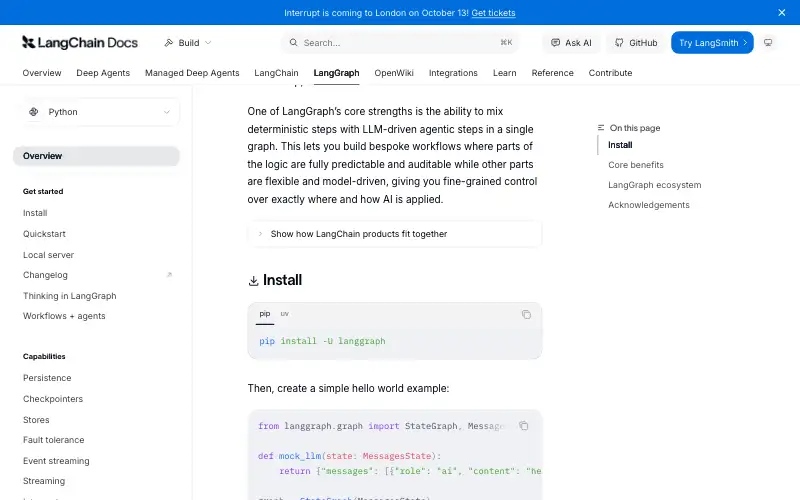Open the Python language selector dropdown
Viewport: 800px width, 500px height.
[x=101, y=112]
